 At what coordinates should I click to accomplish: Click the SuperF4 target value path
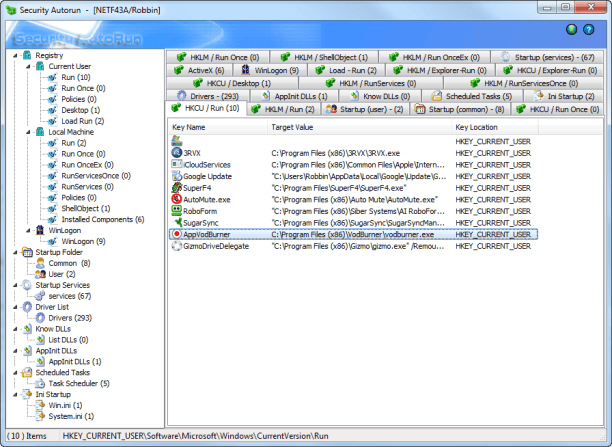coord(339,188)
